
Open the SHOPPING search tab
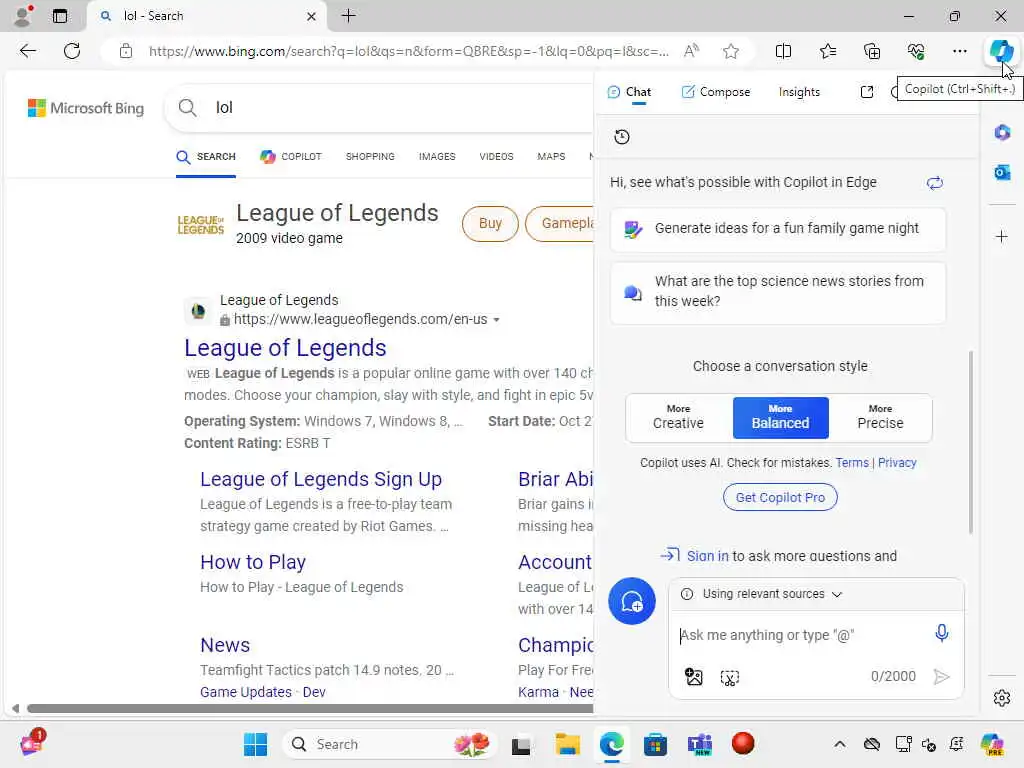click(370, 157)
